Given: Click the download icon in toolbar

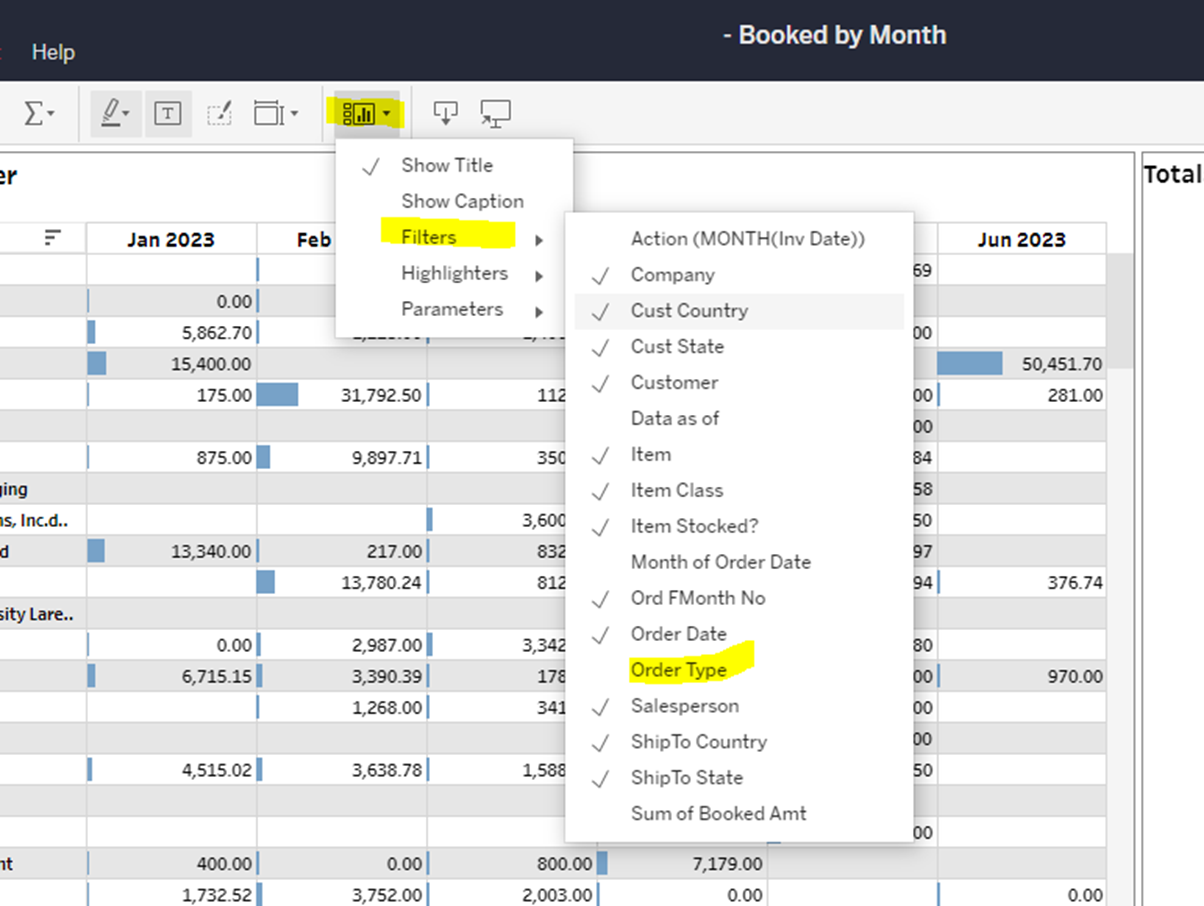Looking at the screenshot, I should pyautogui.click(x=445, y=113).
